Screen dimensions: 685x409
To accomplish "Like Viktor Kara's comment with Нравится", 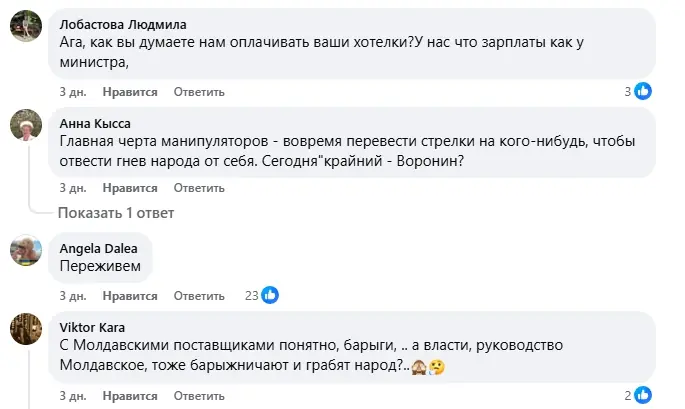I will (130, 396).
